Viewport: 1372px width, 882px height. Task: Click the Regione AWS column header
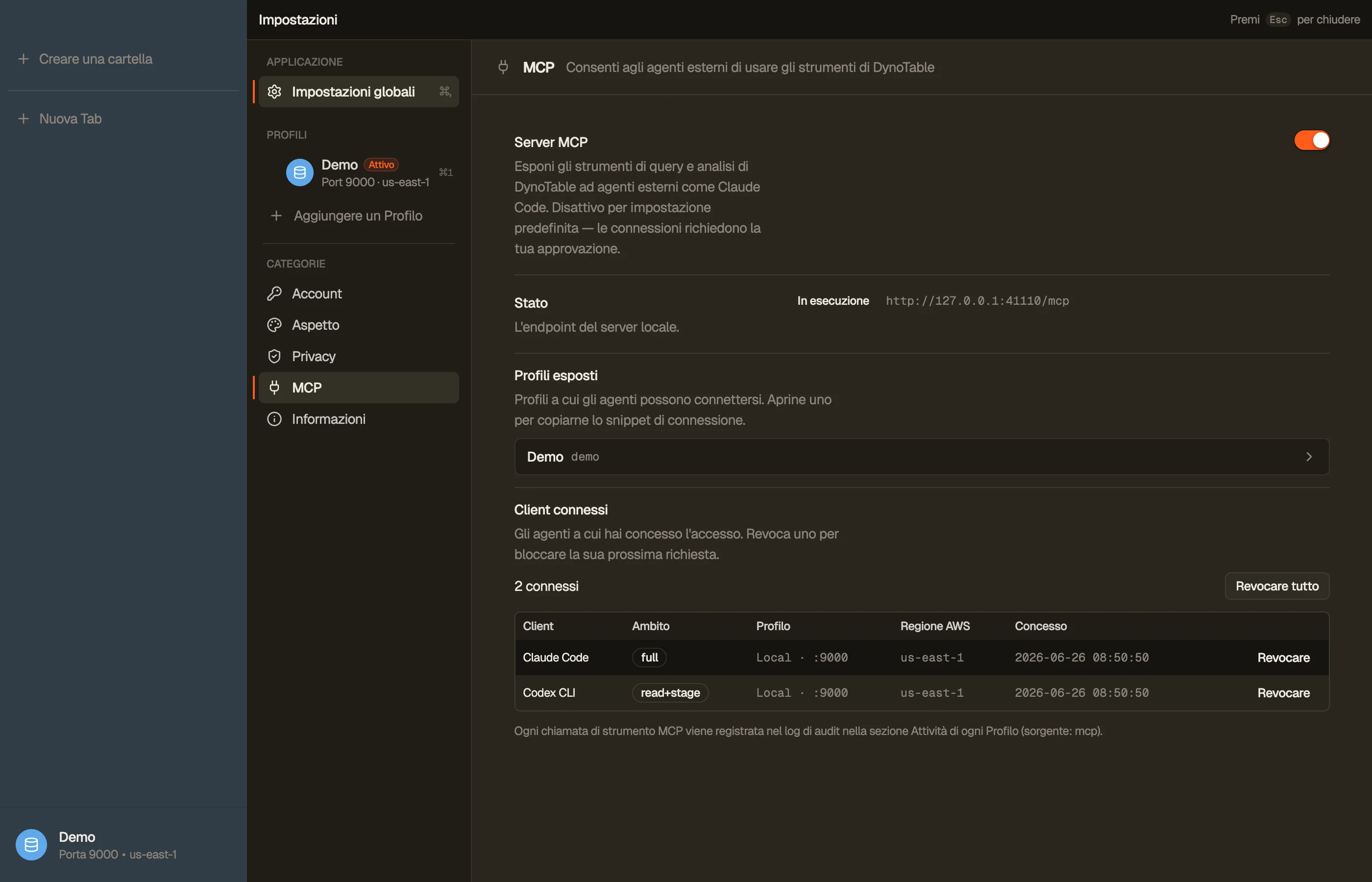point(934,626)
